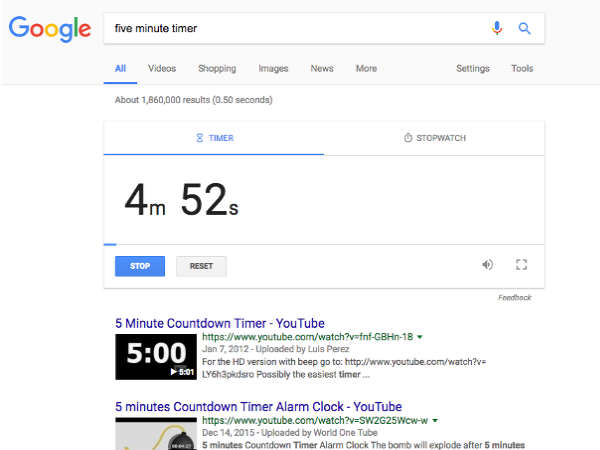Open the More search categories menu
Image resolution: width=600 pixels, height=450 pixels.
[x=366, y=68]
